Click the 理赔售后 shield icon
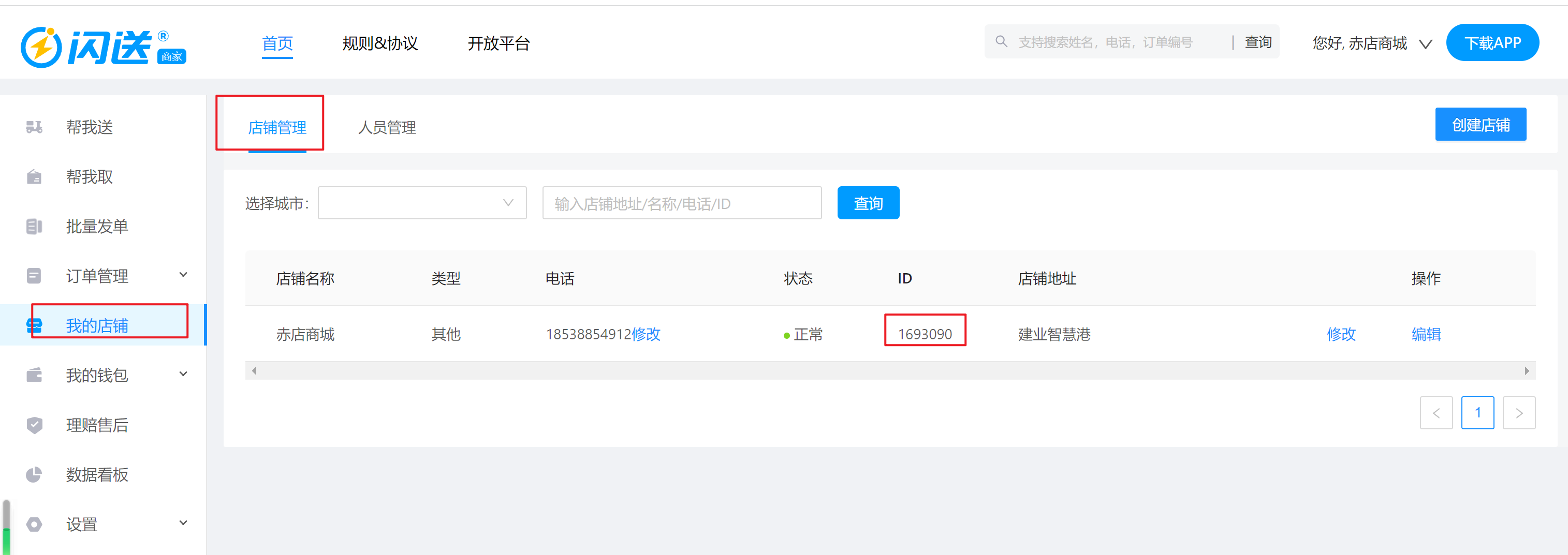This screenshot has width=1568, height=555. coord(34,425)
